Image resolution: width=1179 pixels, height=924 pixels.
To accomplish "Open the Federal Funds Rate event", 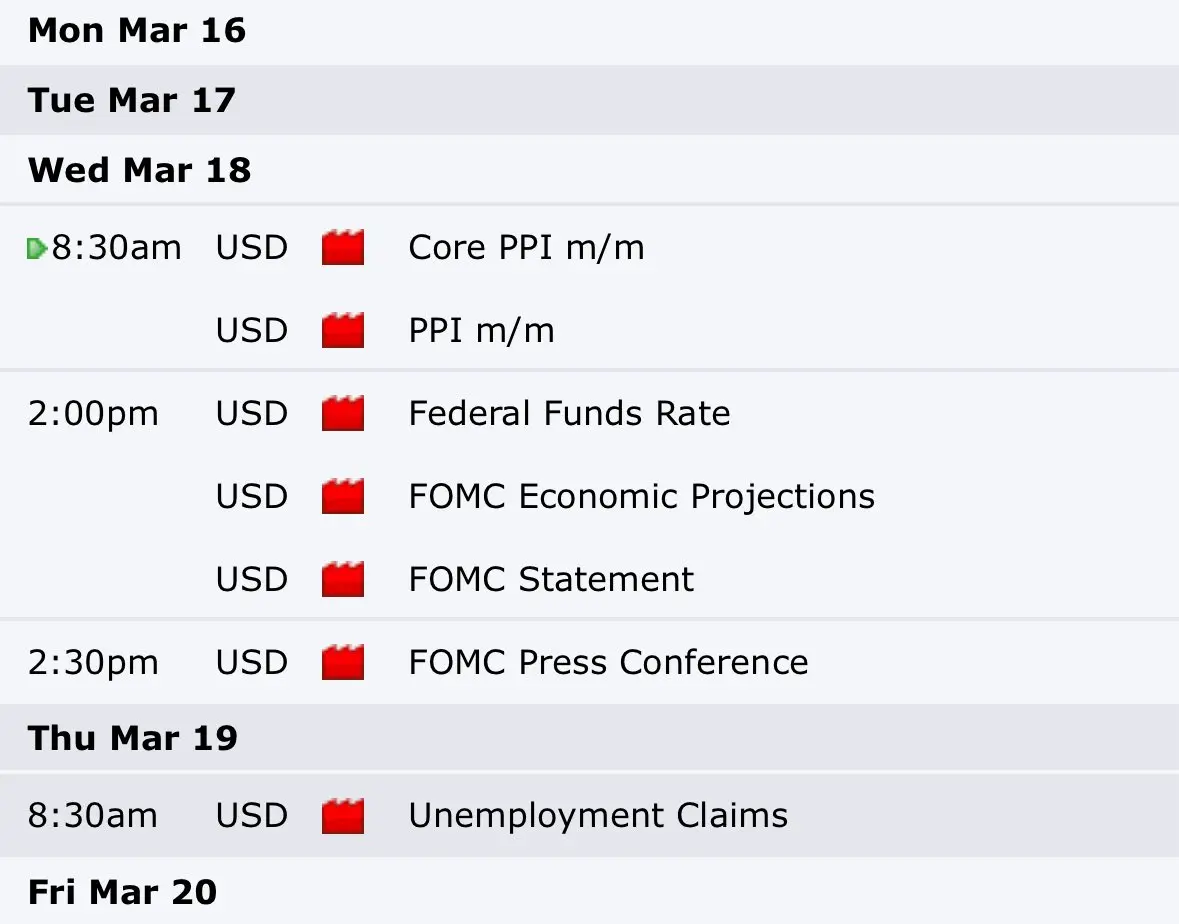I will (x=569, y=414).
